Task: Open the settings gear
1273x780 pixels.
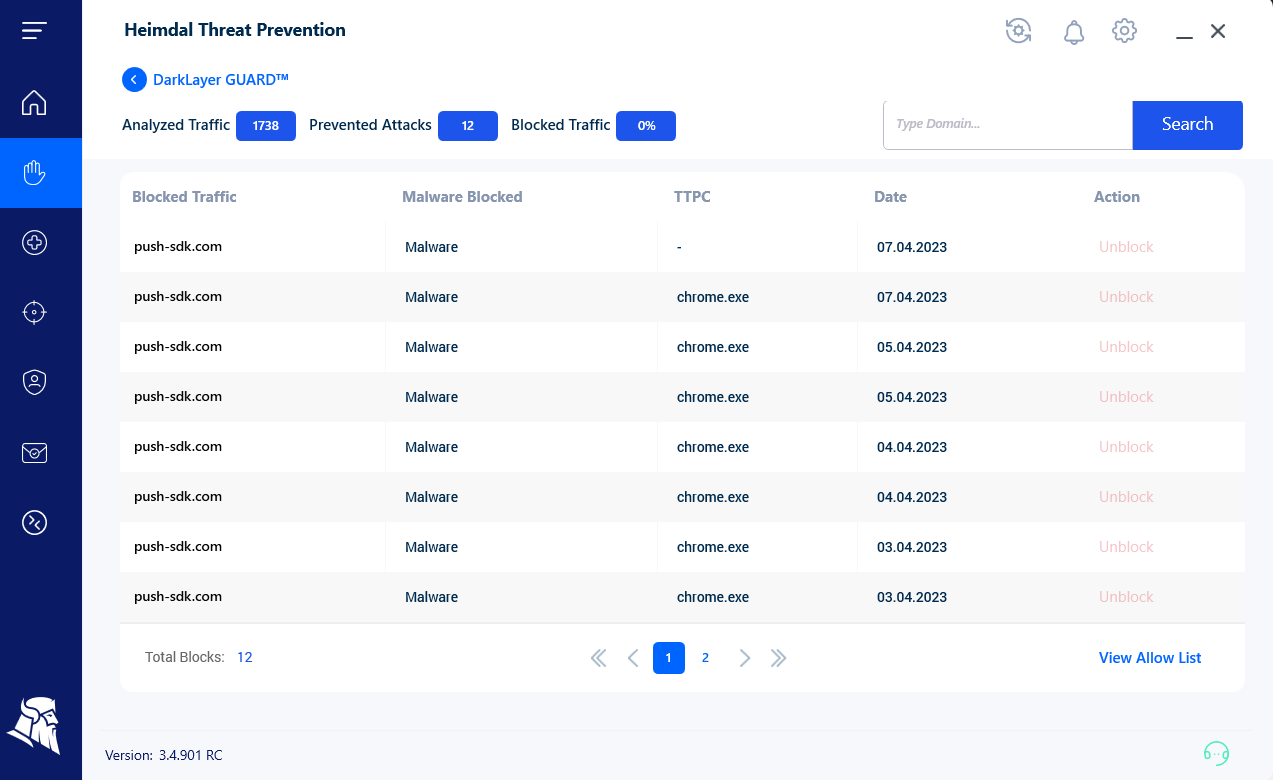Action: (1123, 31)
